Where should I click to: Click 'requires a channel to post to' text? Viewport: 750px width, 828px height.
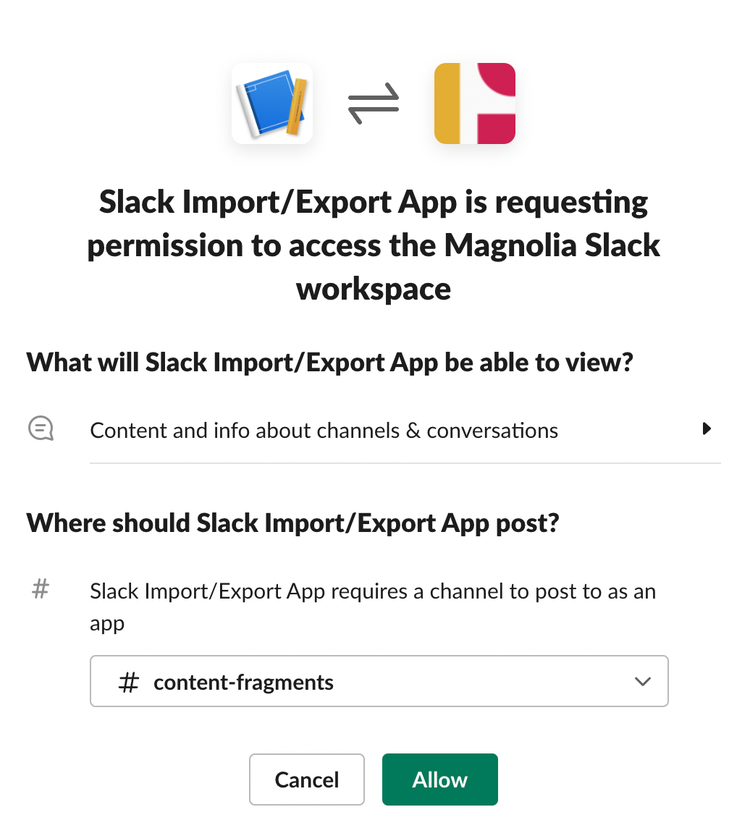[x=465, y=592]
